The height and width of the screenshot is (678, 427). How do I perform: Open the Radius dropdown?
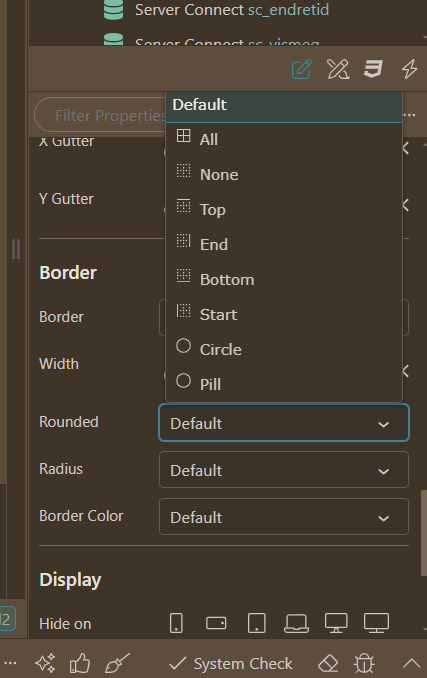coord(284,470)
